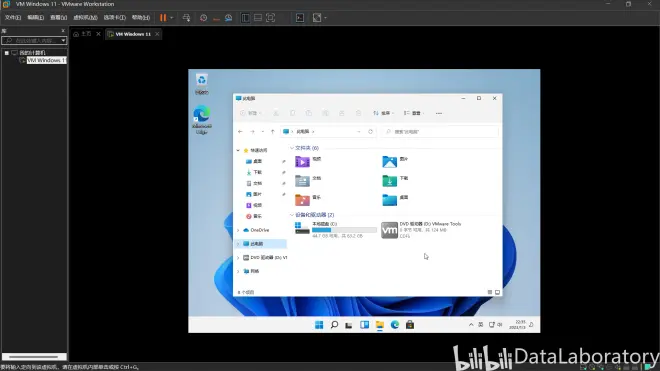Switch Explorer to details view
The height and width of the screenshot is (371, 660).
pyautogui.click(x=490, y=292)
